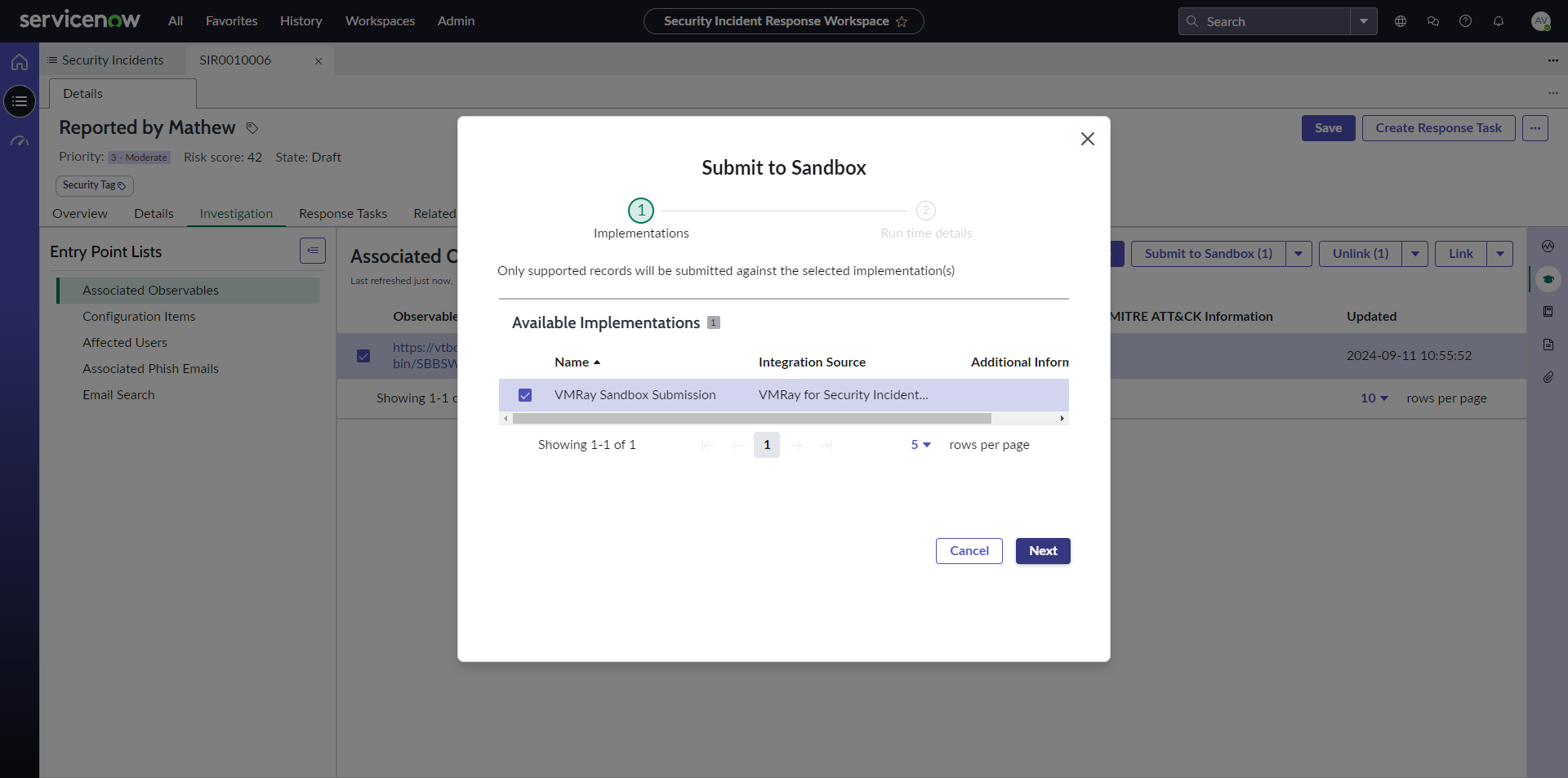Image resolution: width=1568 pixels, height=778 pixels.
Task: Click Cancel in Submit to Sandbox dialog
Action: pyautogui.click(x=969, y=551)
